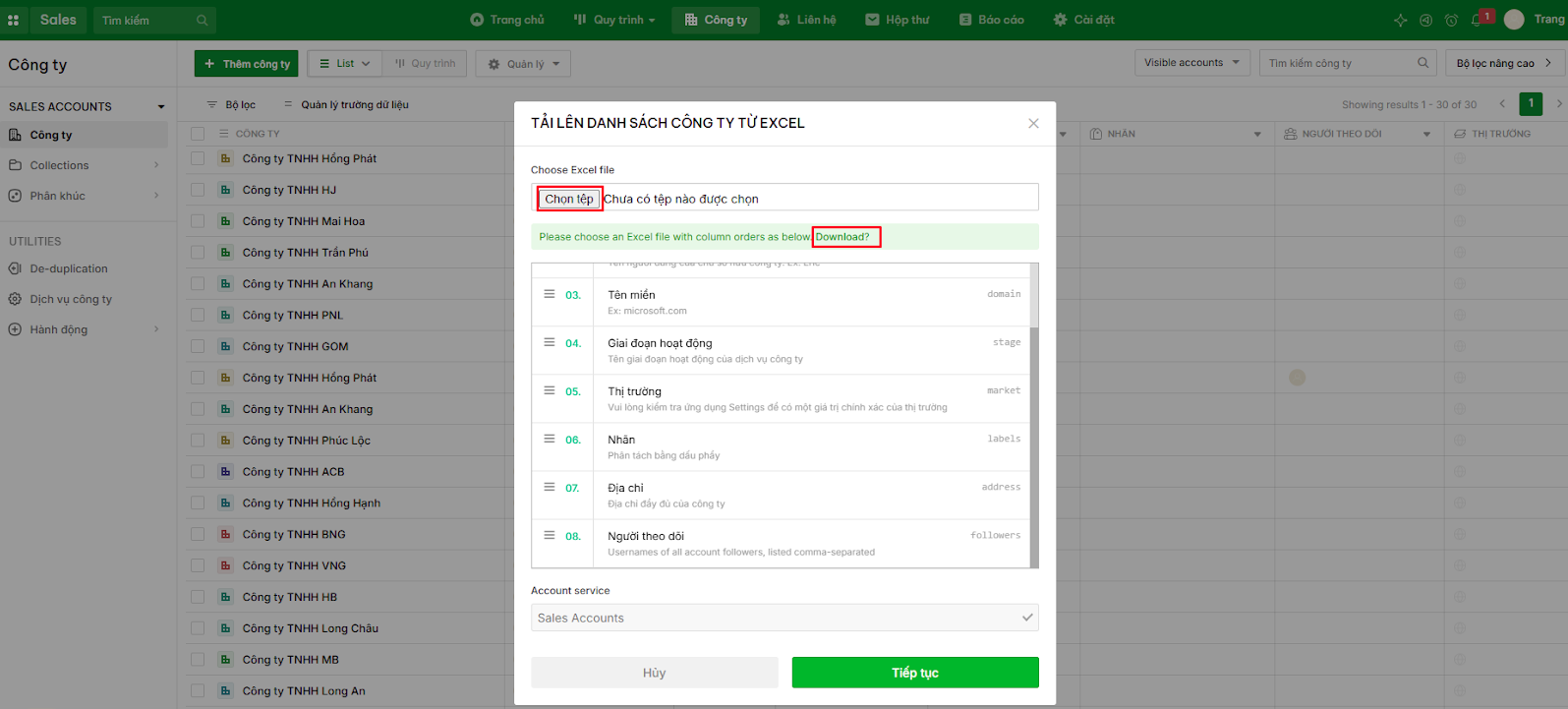Click the icon beside Công ty TNHH GOM
Viewport: 1568px width, 709px height.
click(x=225, y=346)
